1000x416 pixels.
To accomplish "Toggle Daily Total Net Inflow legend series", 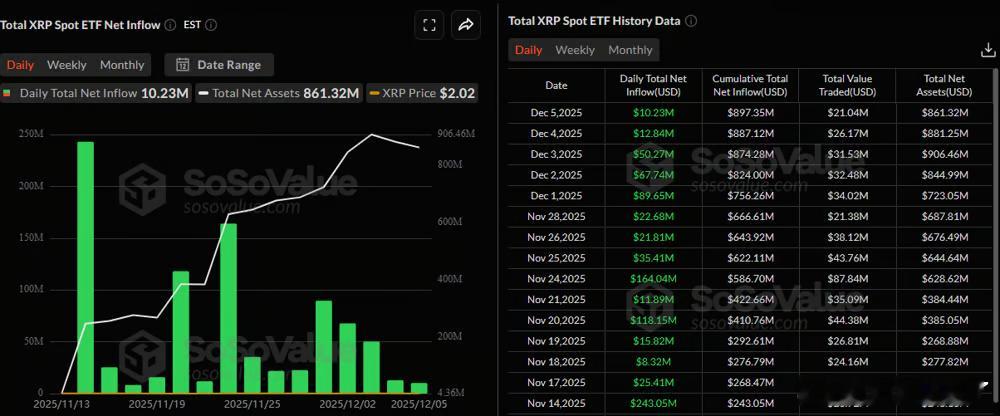I will click(96, 93).
